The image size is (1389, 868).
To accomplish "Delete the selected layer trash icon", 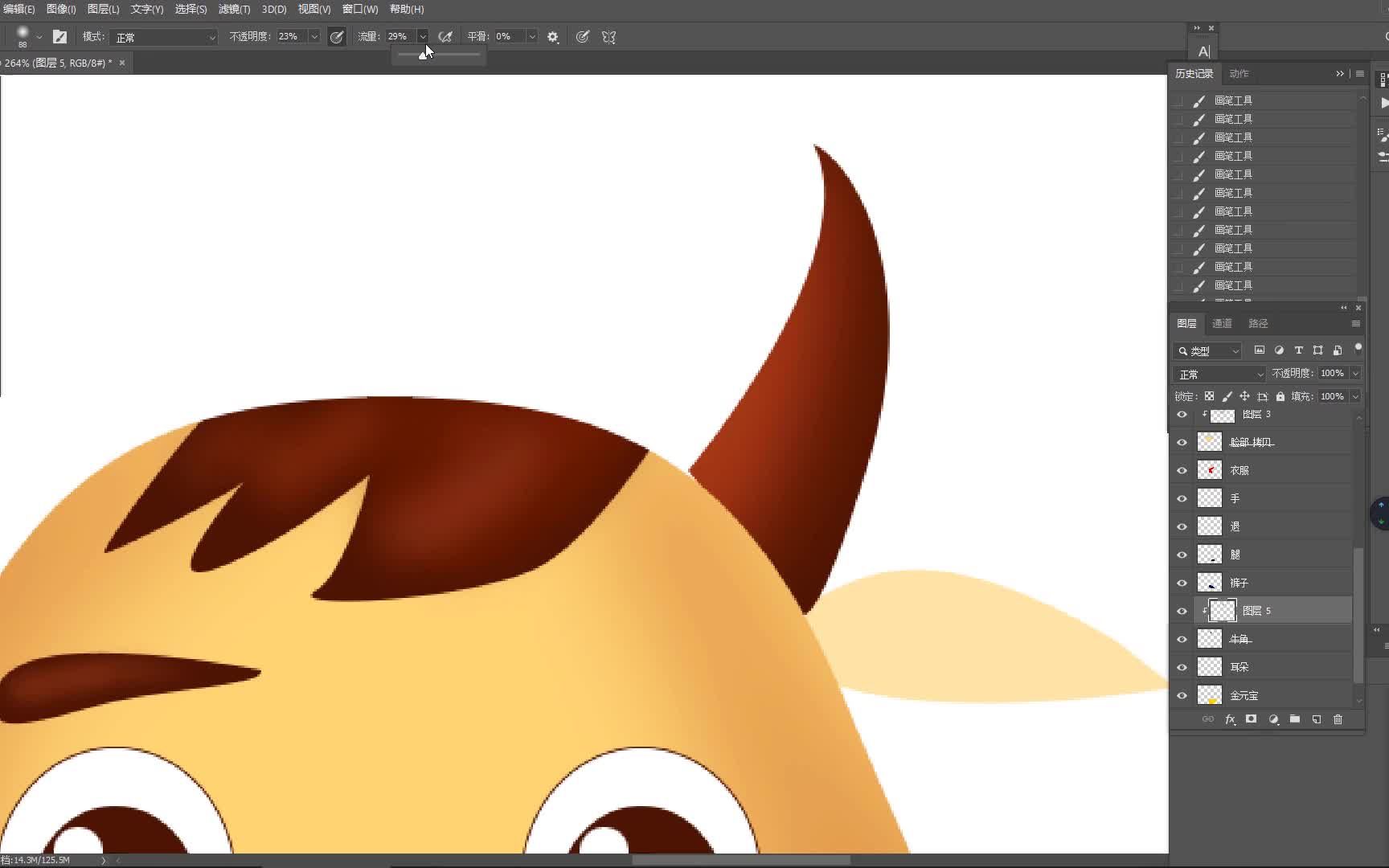I will coord(1338,719).
